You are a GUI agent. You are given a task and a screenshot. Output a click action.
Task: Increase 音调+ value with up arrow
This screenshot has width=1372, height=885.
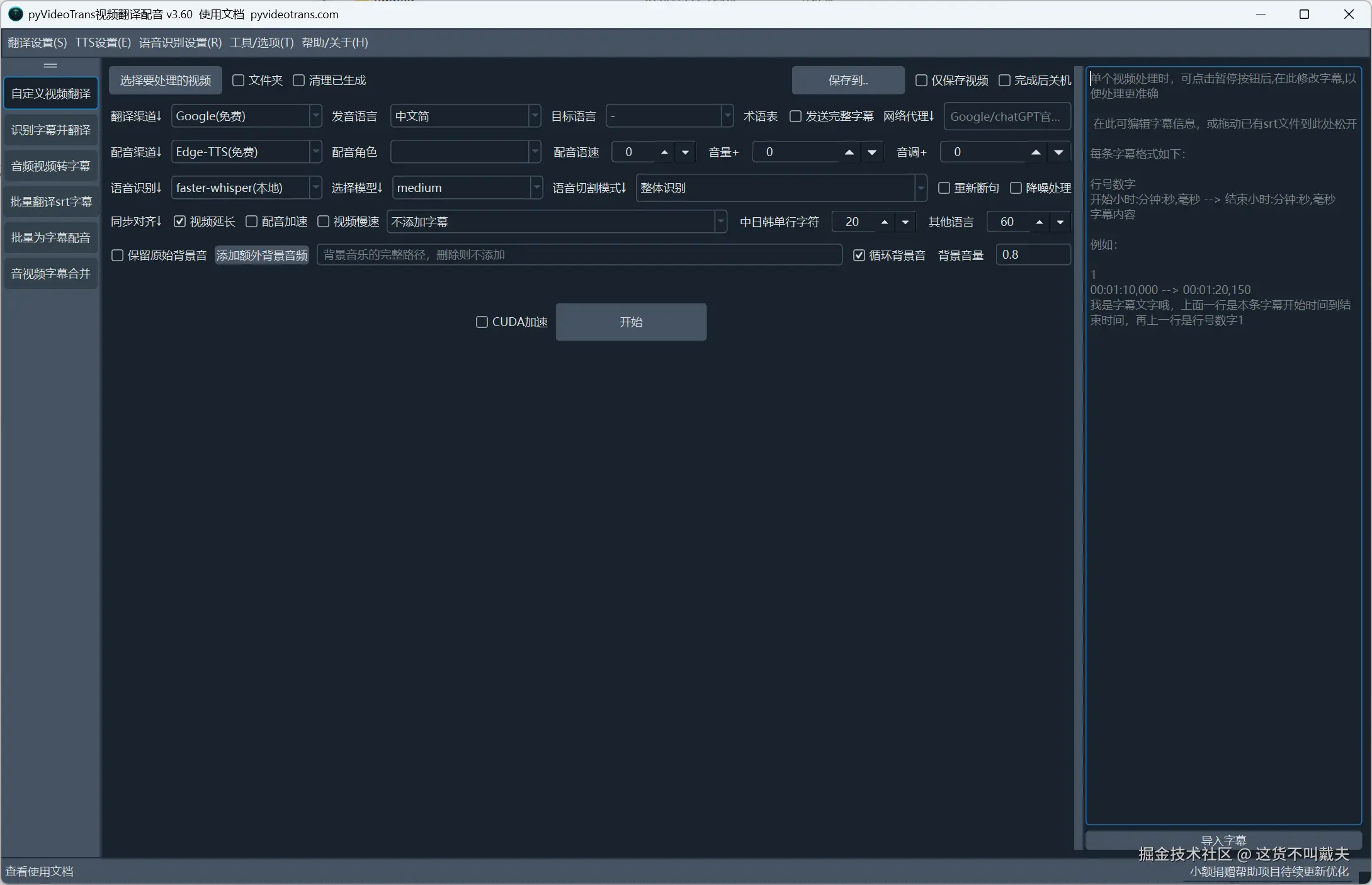[x=1036, y=152]
